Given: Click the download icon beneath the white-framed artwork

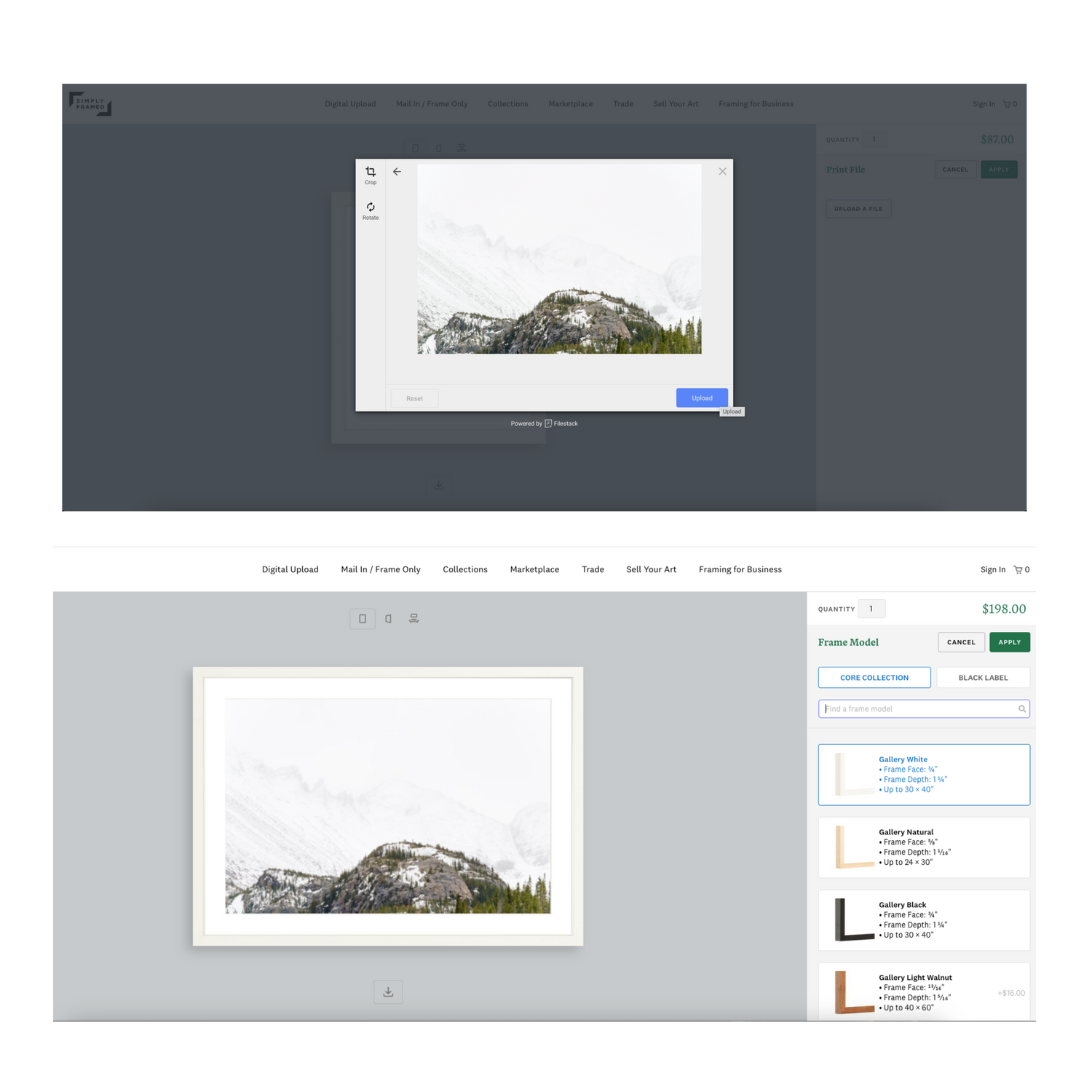Looking at the screenshot, I should click(388, 992).
